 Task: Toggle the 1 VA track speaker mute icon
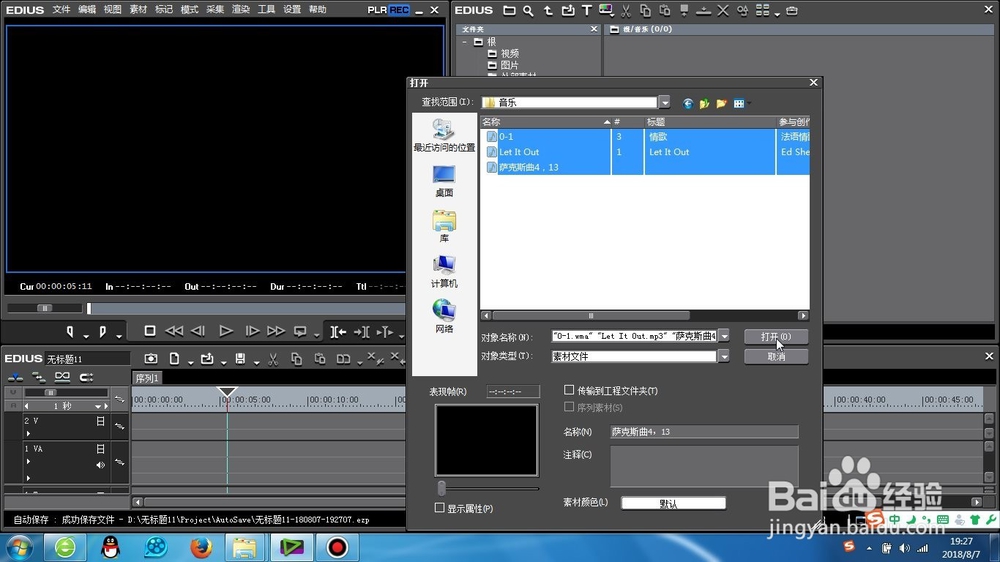coord(100,465)
